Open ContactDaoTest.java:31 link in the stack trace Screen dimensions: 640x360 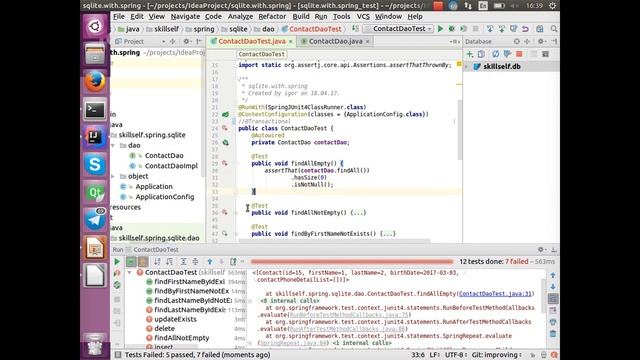(495, 293)
